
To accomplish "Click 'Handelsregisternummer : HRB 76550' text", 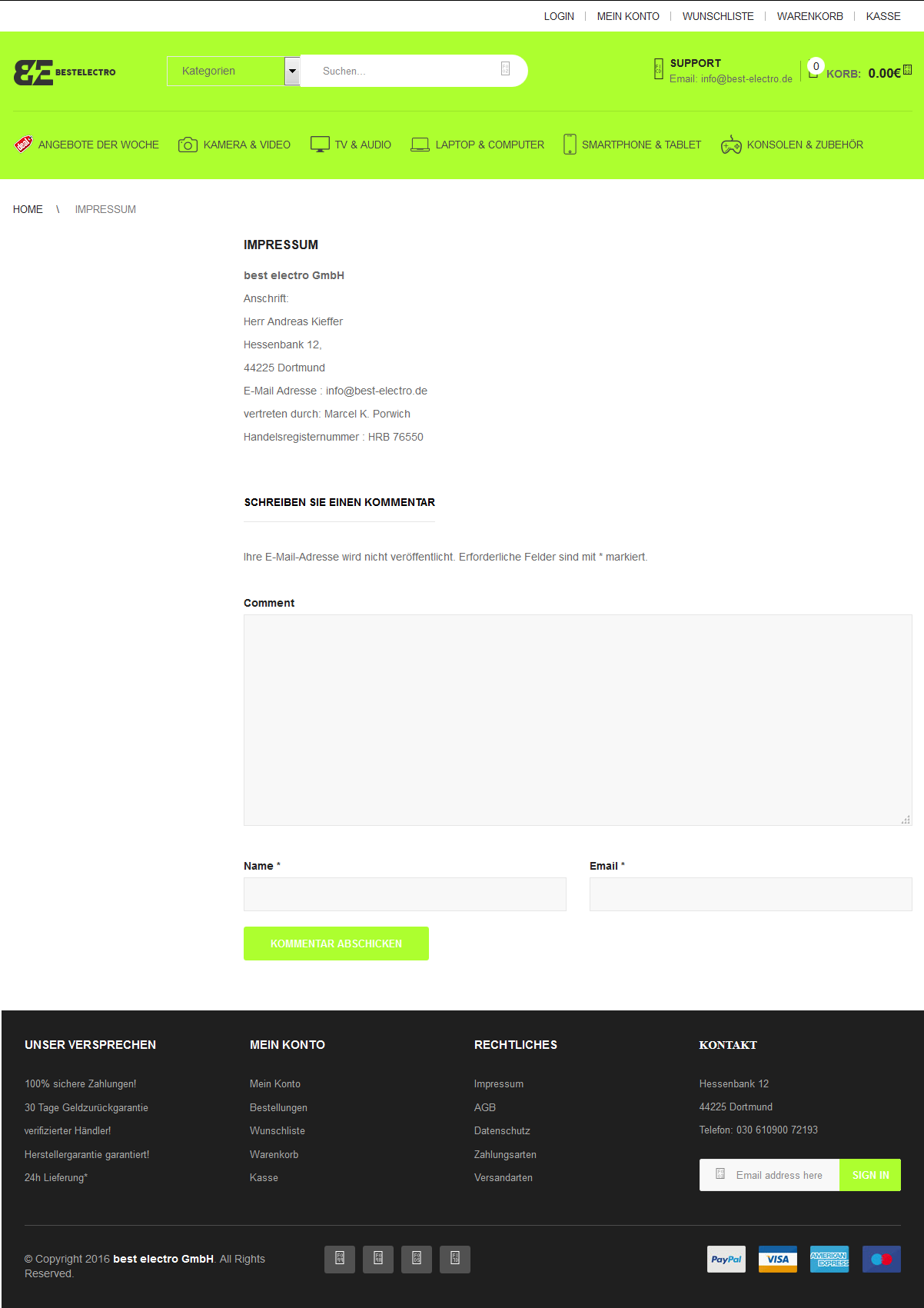I will [334, 437].
